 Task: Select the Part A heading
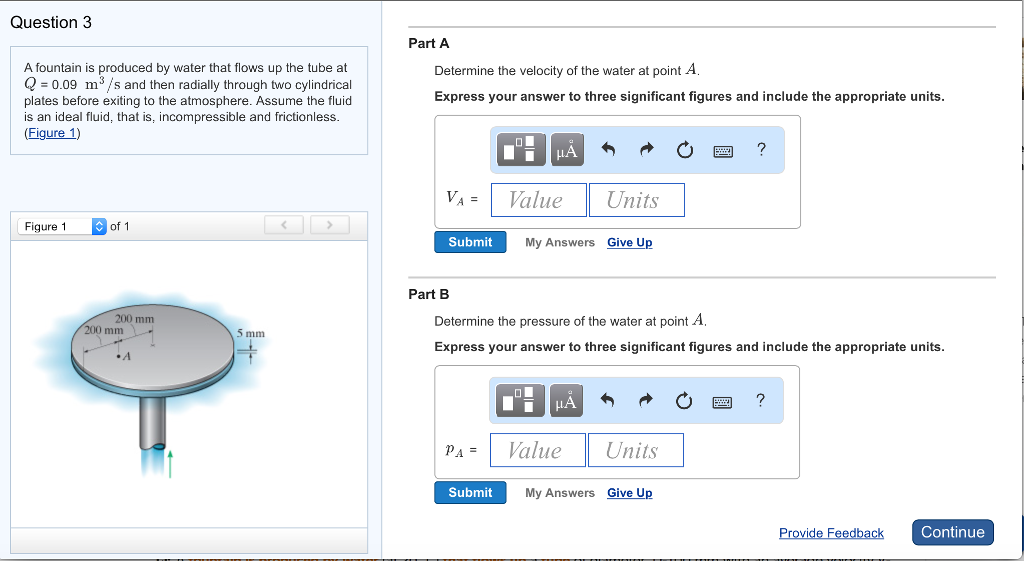(429, 43)
